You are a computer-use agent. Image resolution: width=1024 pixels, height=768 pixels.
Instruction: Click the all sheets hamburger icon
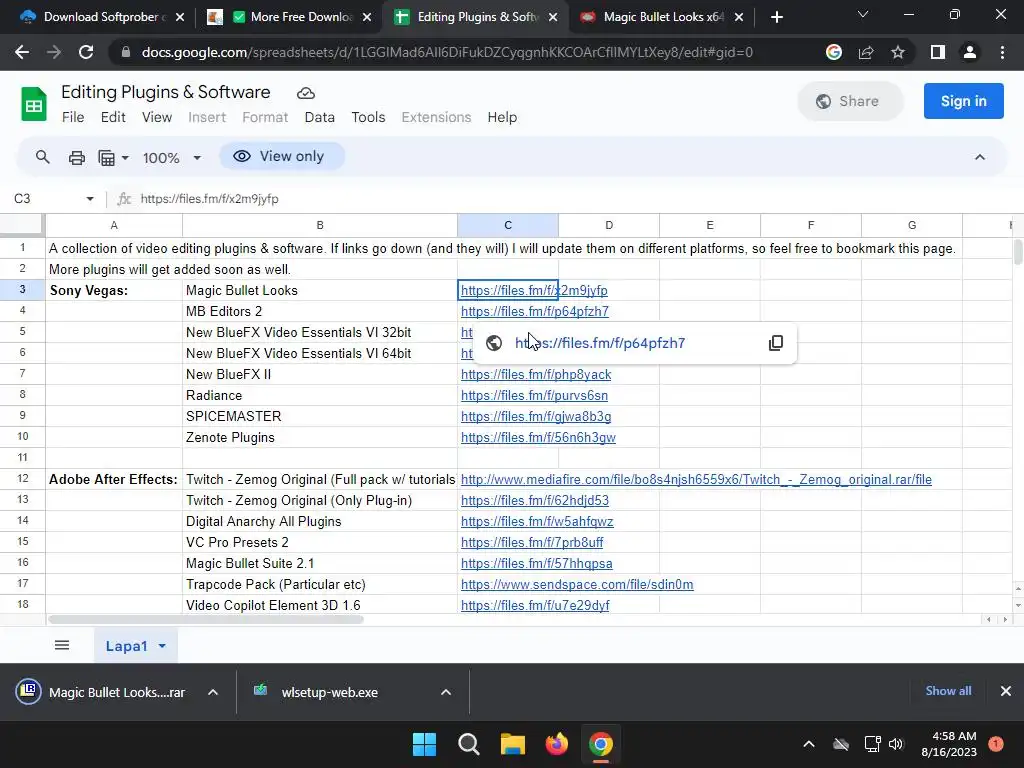pyautogui.click(x=62, y=645)
